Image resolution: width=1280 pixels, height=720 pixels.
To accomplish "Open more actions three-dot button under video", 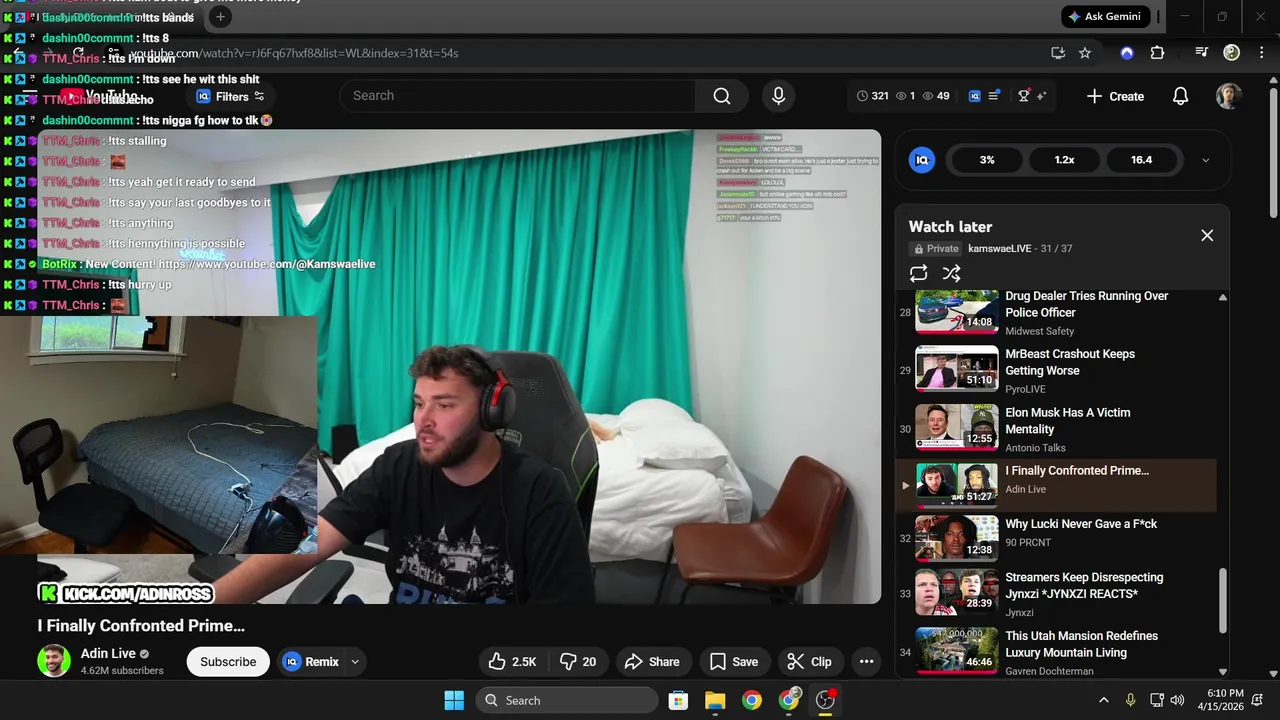I will (x=866, y=662).
